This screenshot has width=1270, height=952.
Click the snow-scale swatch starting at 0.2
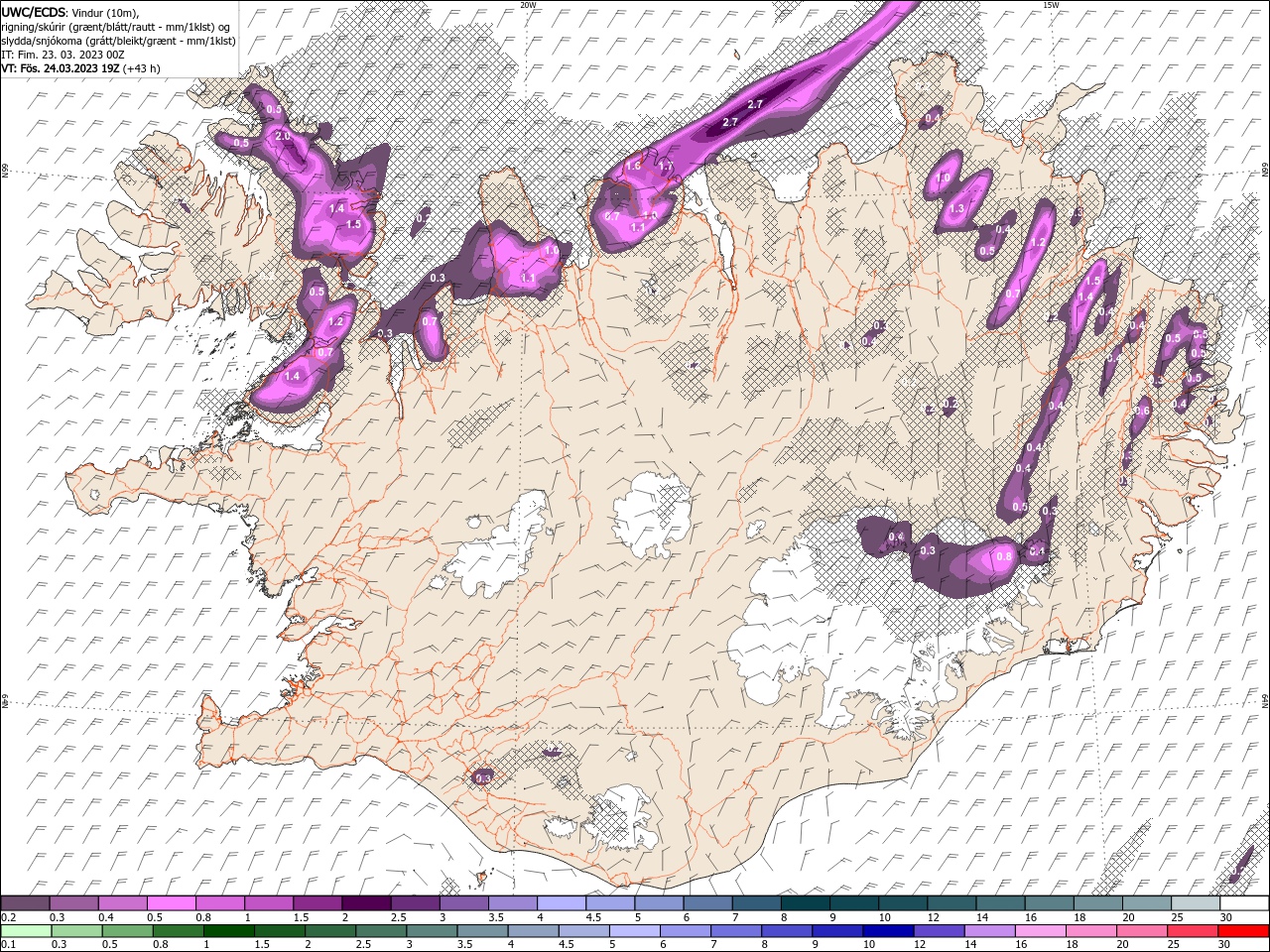(26, 902)
